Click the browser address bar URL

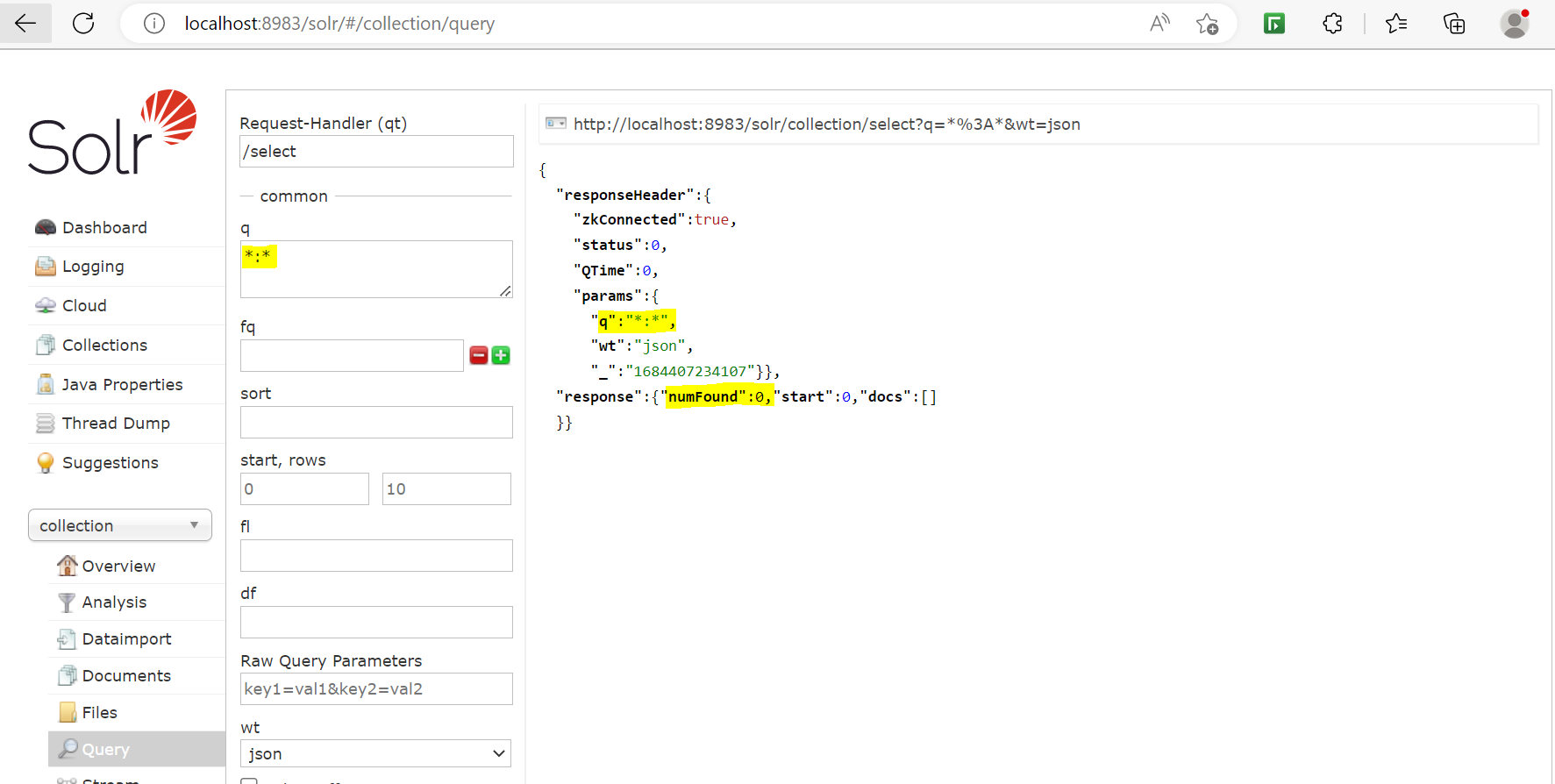coord(339,24)
